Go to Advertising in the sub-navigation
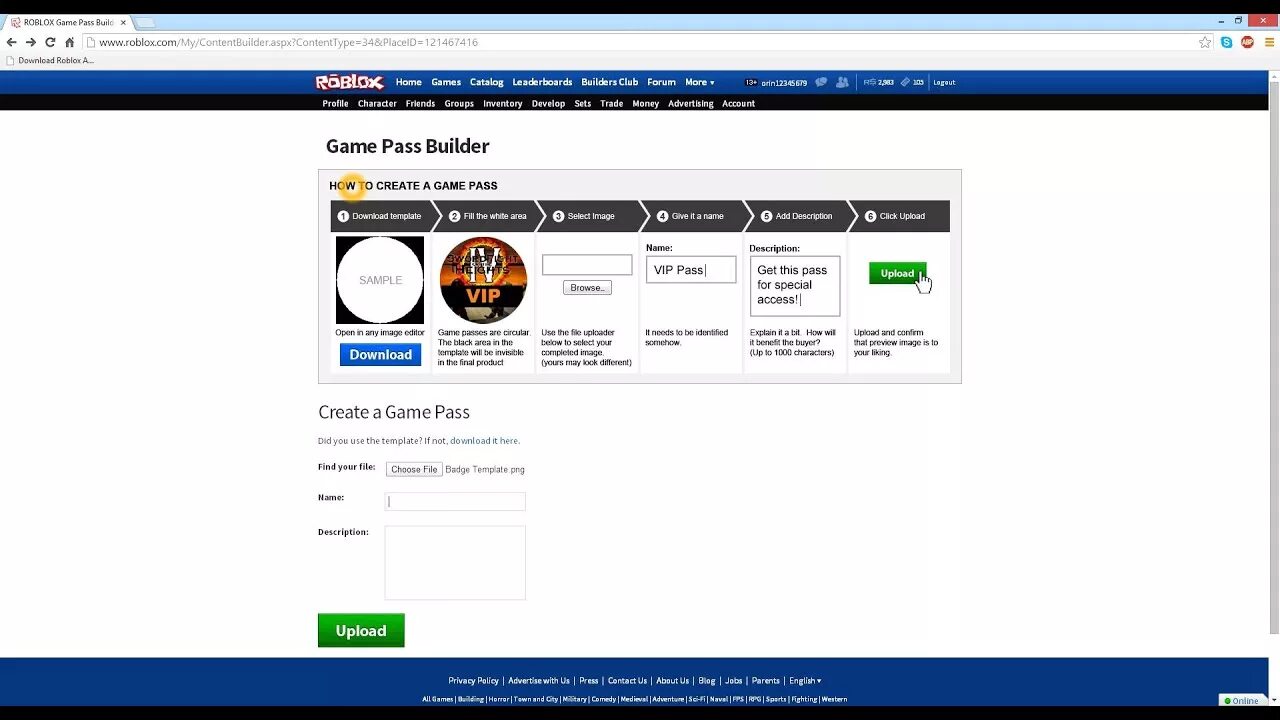Screen dimensions: 1280x720 point(691,103)
